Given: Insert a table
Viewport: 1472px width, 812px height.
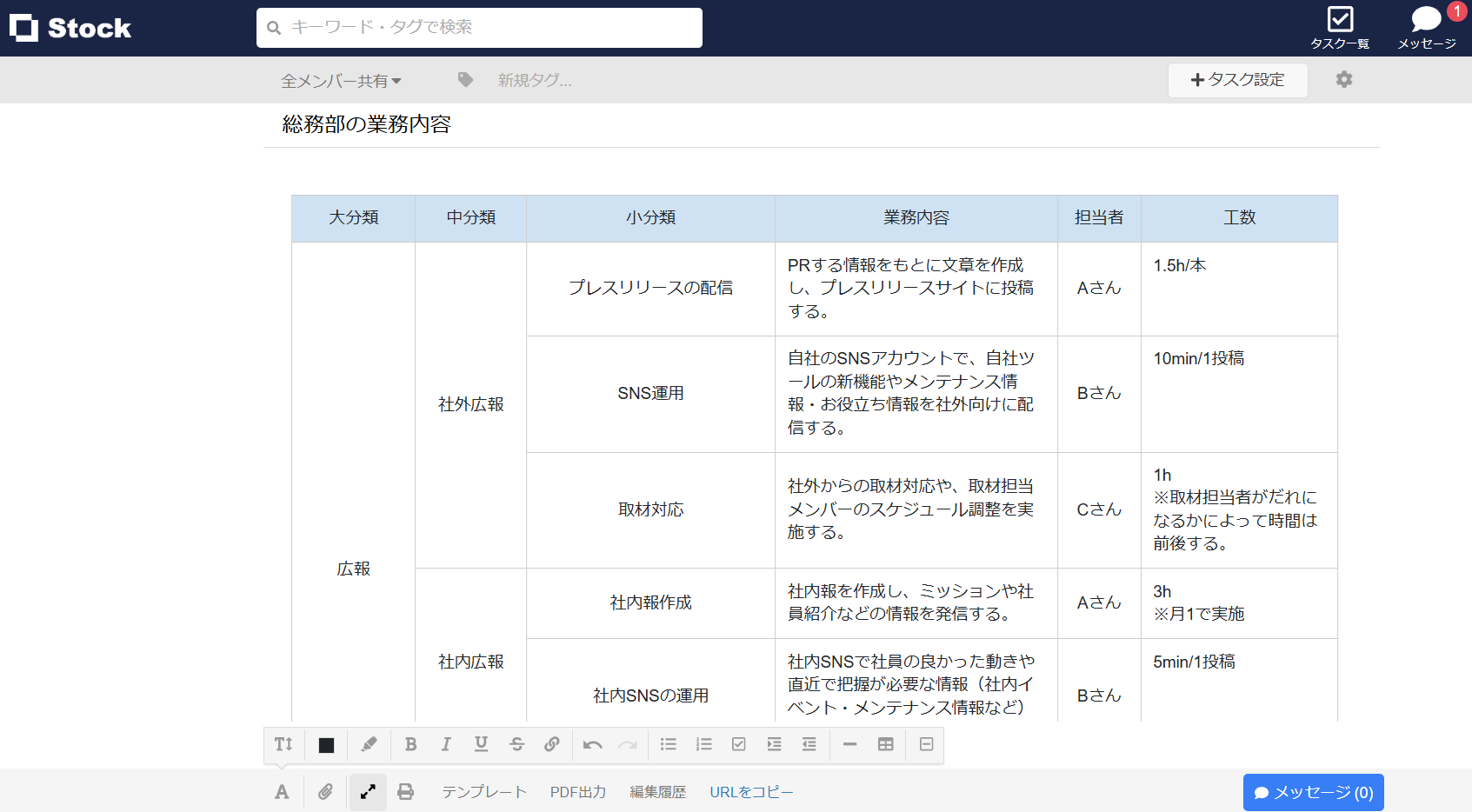Looking at the screenshot, I should click(886, 744).
